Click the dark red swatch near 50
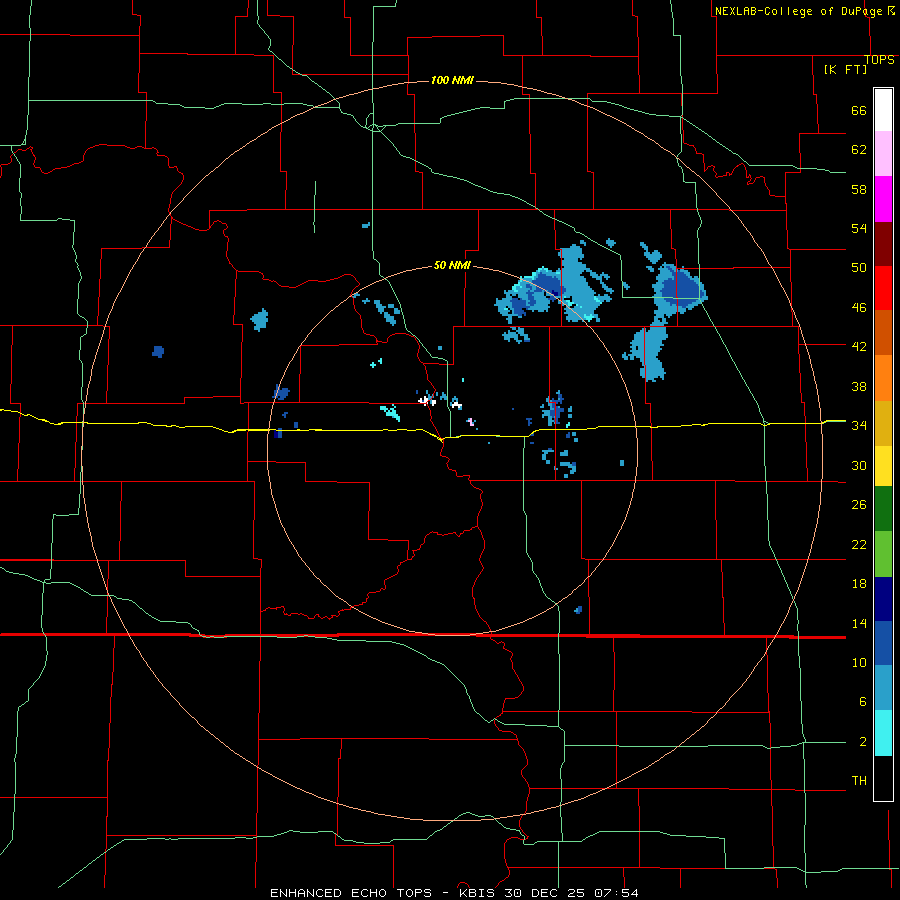Screen dimensions: 900x900 [x=883, y=244]
